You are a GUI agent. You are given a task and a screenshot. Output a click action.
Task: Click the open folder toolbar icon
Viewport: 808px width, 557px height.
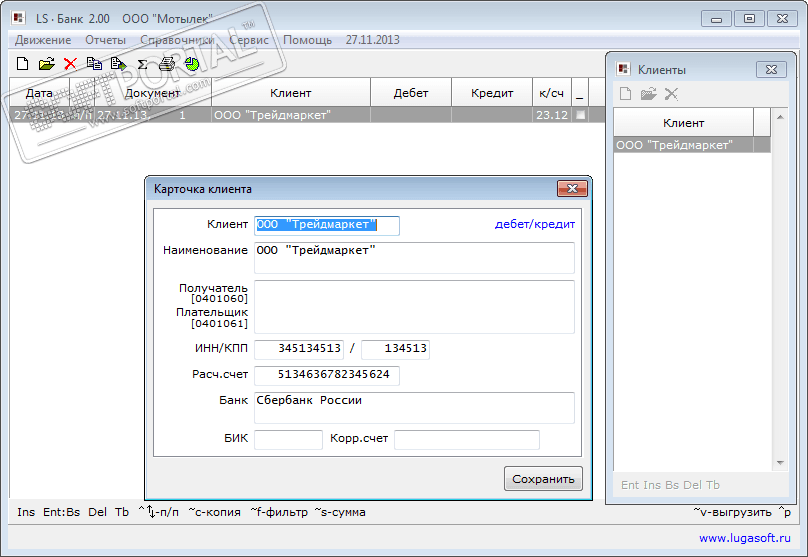point(46,64)
